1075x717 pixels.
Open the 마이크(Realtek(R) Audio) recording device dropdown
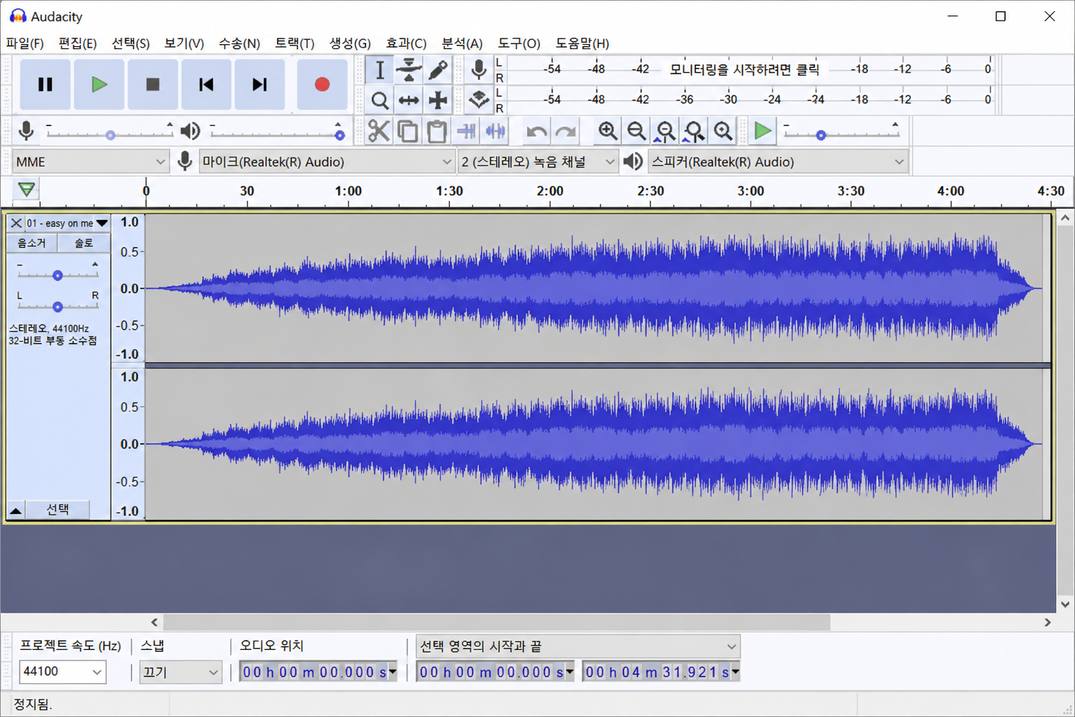(x=326, y=162)
